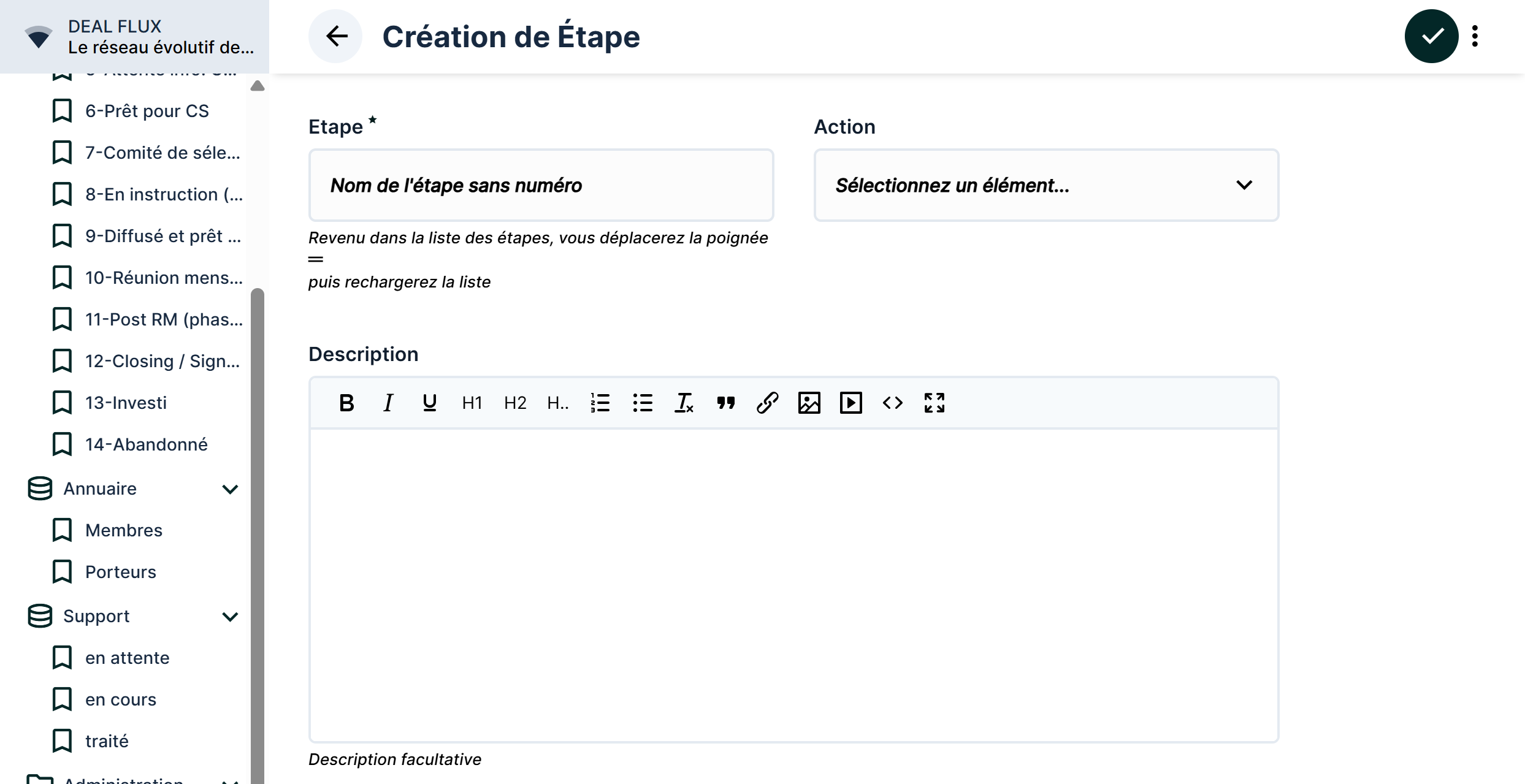Go back using the arrow button
The width and height of the screenshot is (1525, 784).
335,36
